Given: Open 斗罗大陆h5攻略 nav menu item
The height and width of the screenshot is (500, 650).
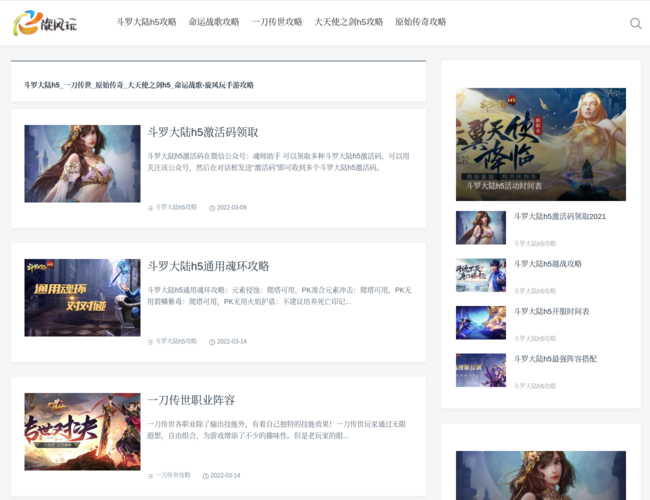Looking at the screenshot, I should pyautogui.click(x=146, y=22).
